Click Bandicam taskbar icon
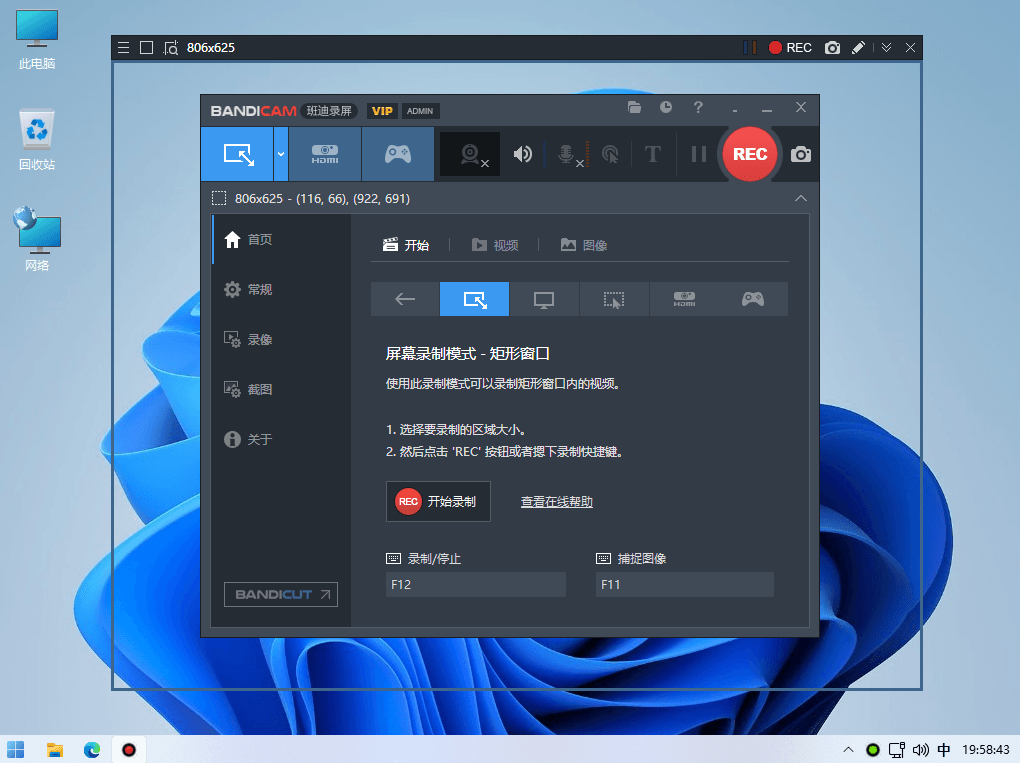This screenshot has height=763, width=1020. (129, 749)
